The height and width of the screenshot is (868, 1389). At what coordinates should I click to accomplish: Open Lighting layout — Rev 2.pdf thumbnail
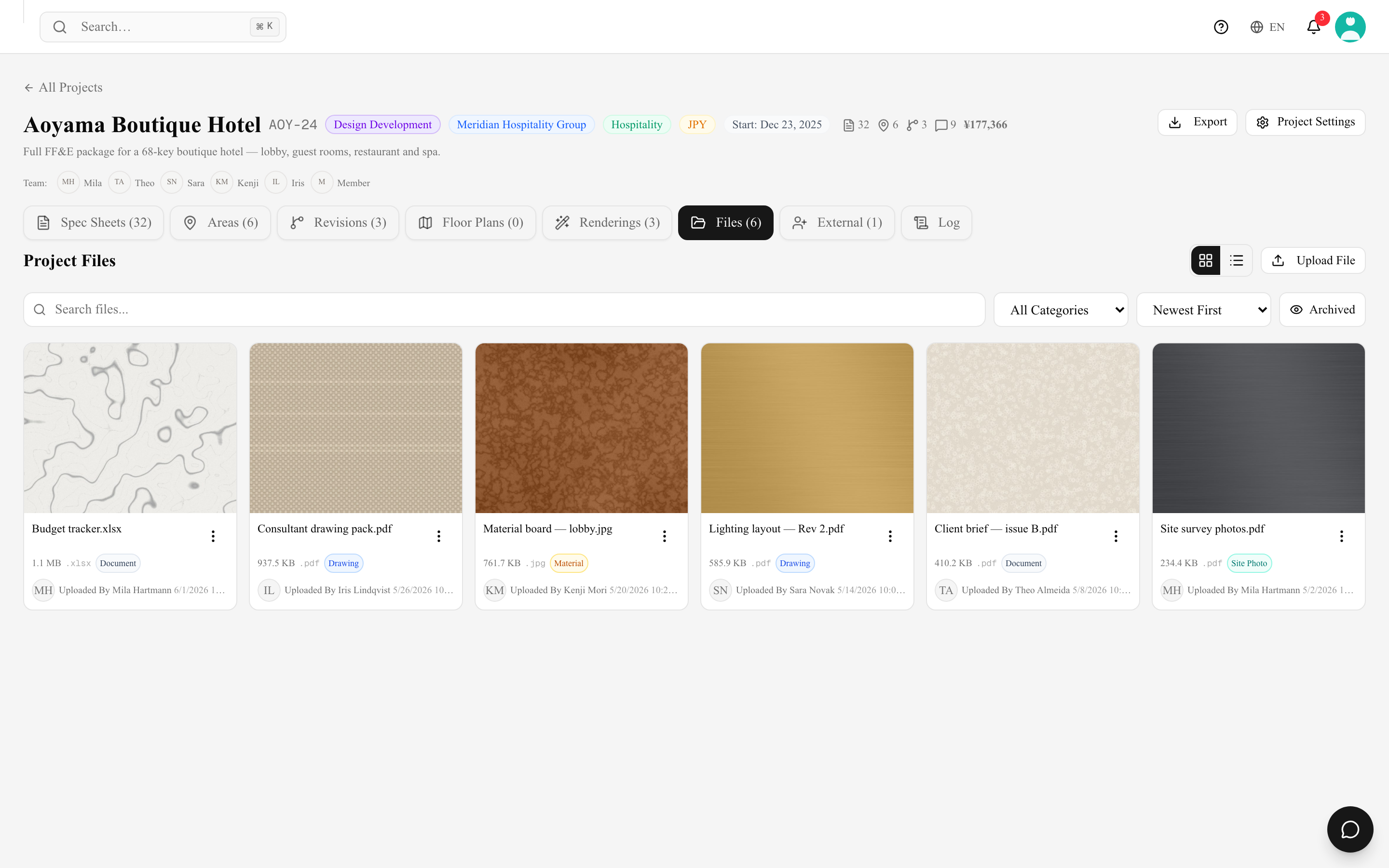click(x=807, y=428)
